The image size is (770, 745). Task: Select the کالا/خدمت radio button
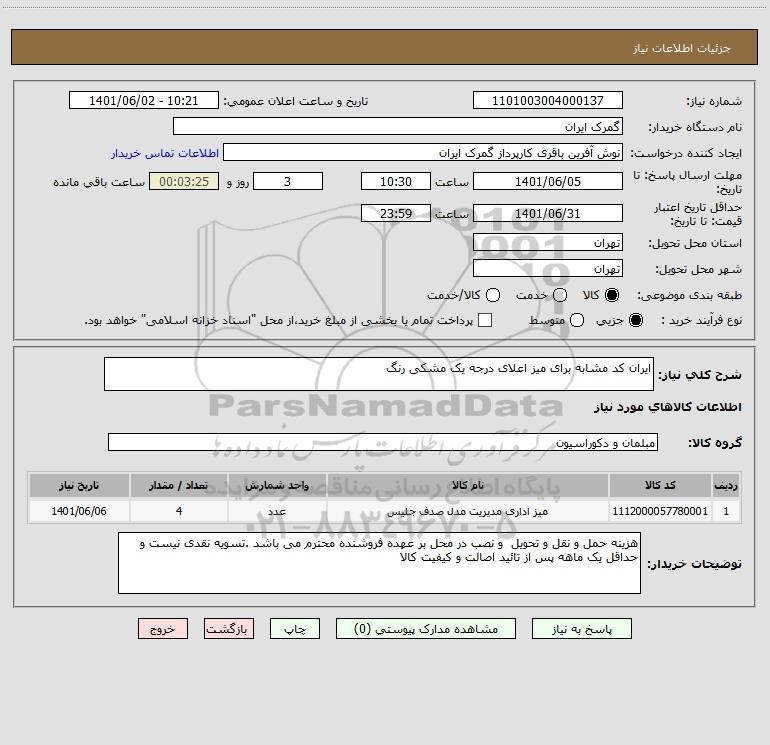[493, 295]
